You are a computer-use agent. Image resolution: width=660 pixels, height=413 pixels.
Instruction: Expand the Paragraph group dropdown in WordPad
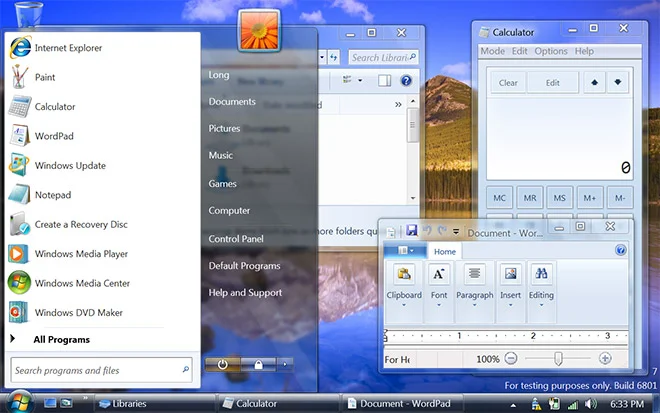coord(474,304)
